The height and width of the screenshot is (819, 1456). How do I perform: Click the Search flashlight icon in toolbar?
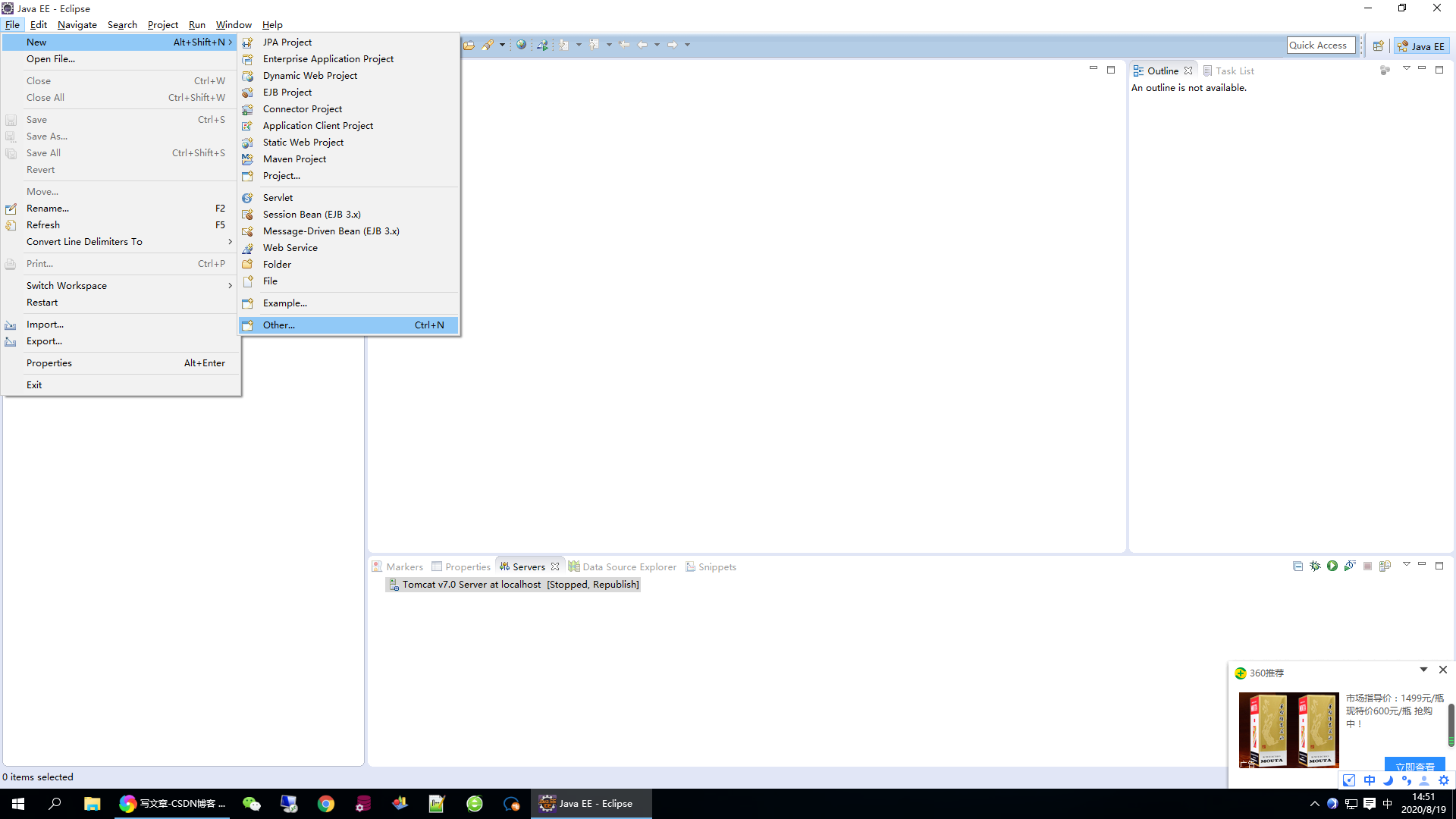(488, 45)
